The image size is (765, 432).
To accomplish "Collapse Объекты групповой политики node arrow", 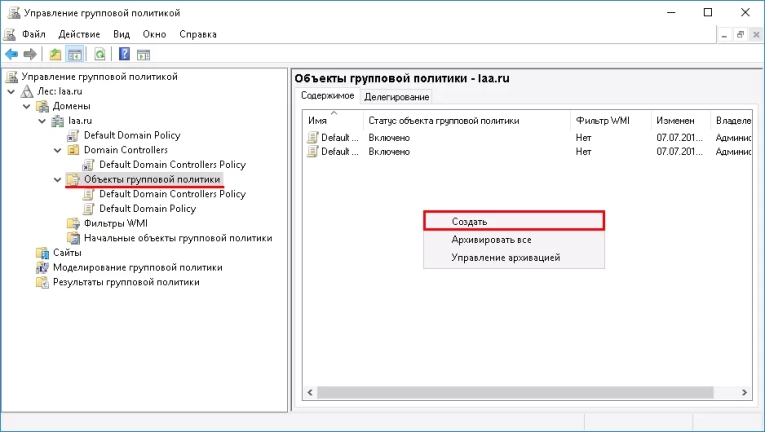I will 57,180.
